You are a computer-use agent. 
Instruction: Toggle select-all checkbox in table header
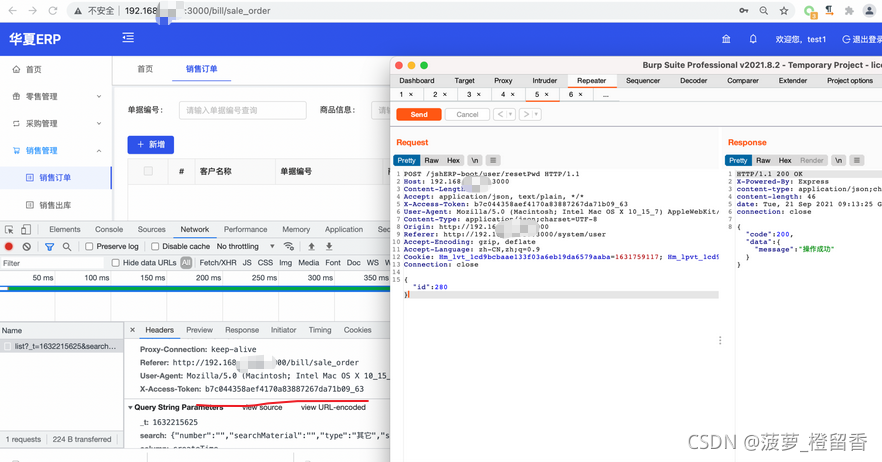(x=148, y=171)
